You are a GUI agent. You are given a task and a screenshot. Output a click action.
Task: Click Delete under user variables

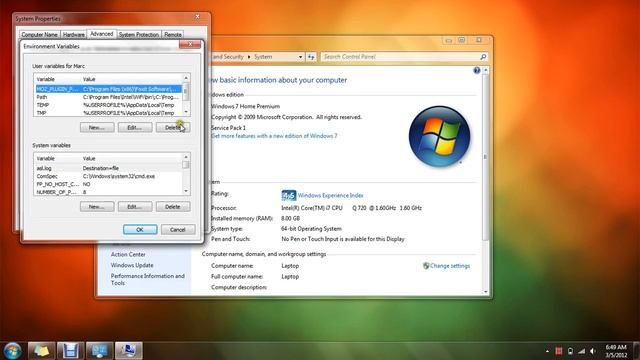click(x=173, y=127)
